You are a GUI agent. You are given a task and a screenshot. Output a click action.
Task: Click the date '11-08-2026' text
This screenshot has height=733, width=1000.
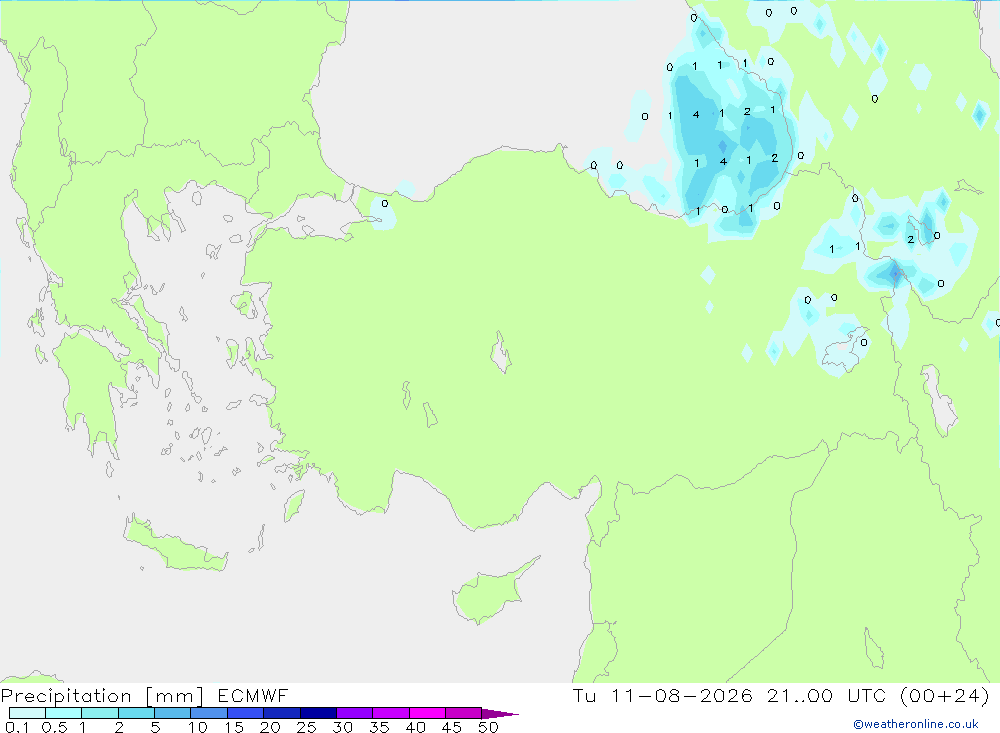(x=682, y=695)
